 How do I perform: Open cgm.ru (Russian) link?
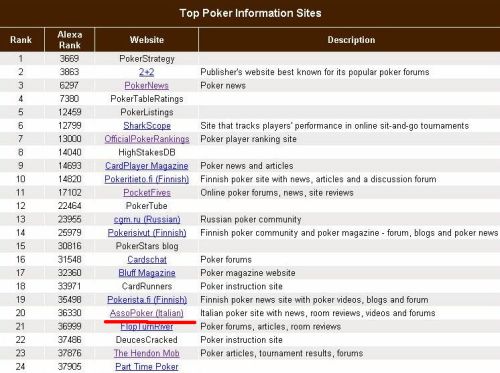click(147, 219)
